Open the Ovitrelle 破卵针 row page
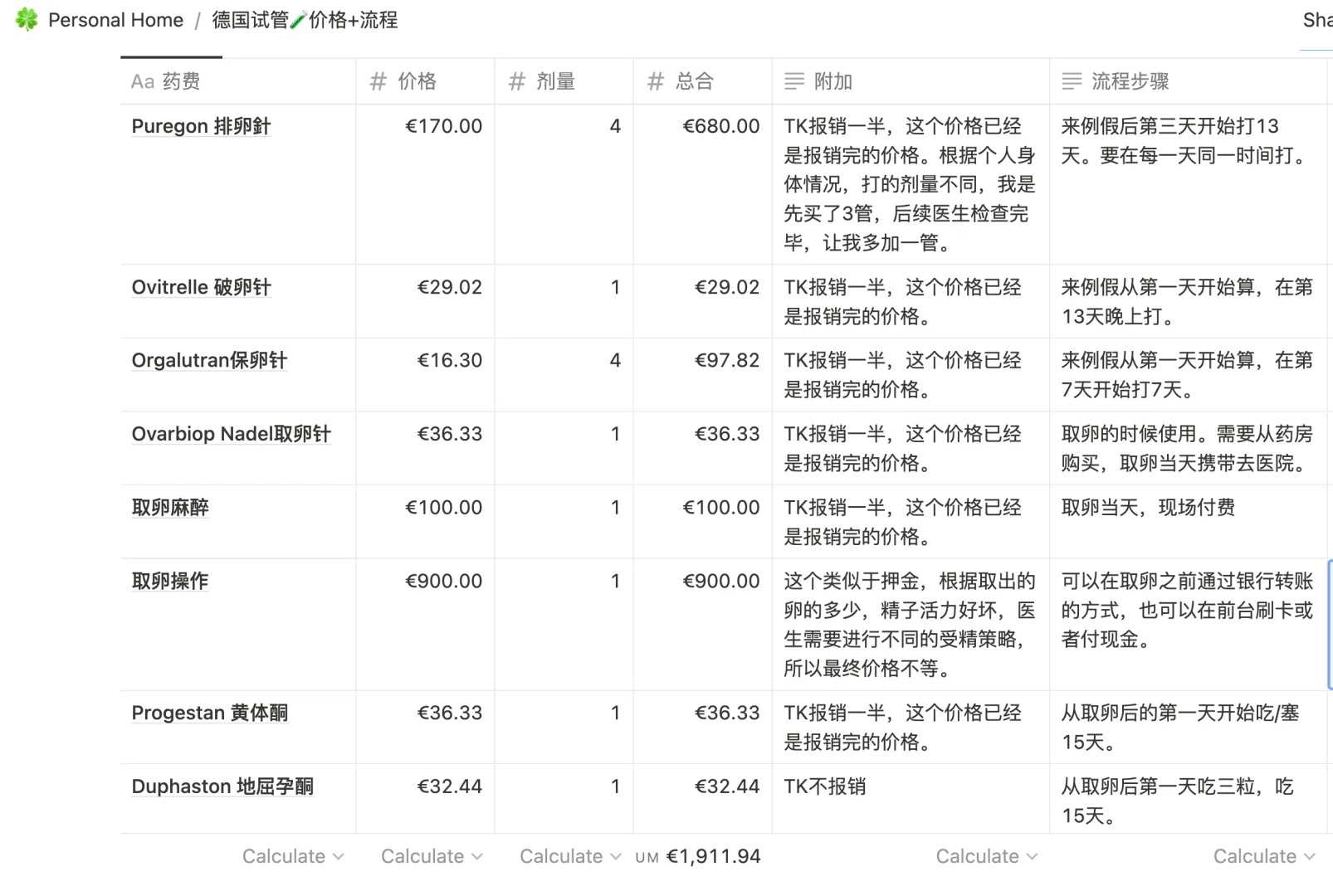 click(x=200, y=287)
